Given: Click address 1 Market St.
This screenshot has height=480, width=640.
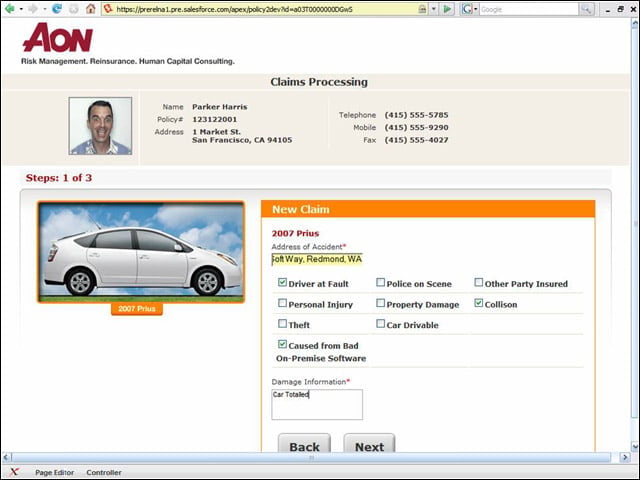Looking at the screenshot, I should pyautogui.click(x=216, y=132).
